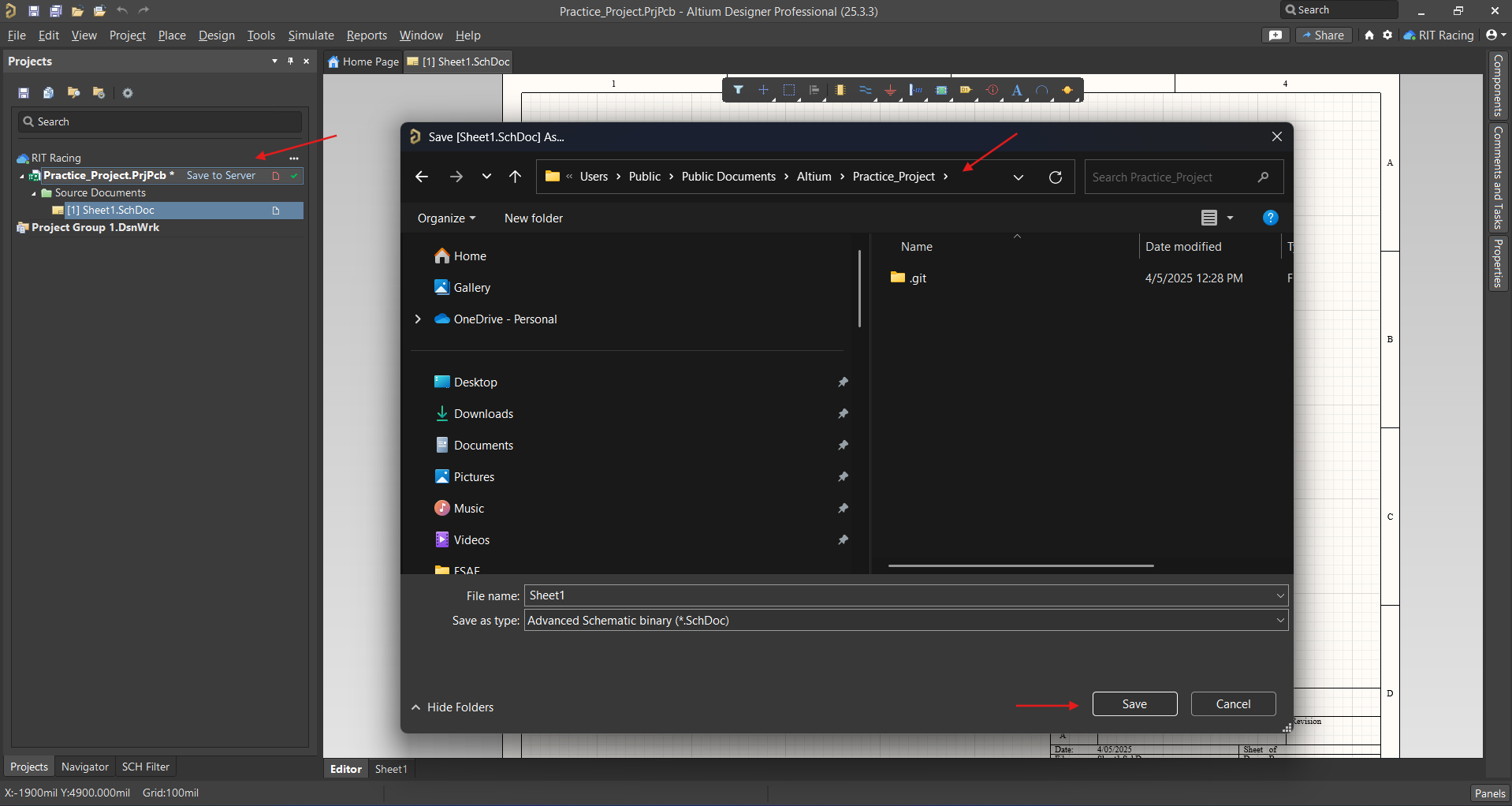1512x806 pixels.
Task: Open previous locations dropdown in address bar
Action: pyautogui.click(x=1019, y=177)
